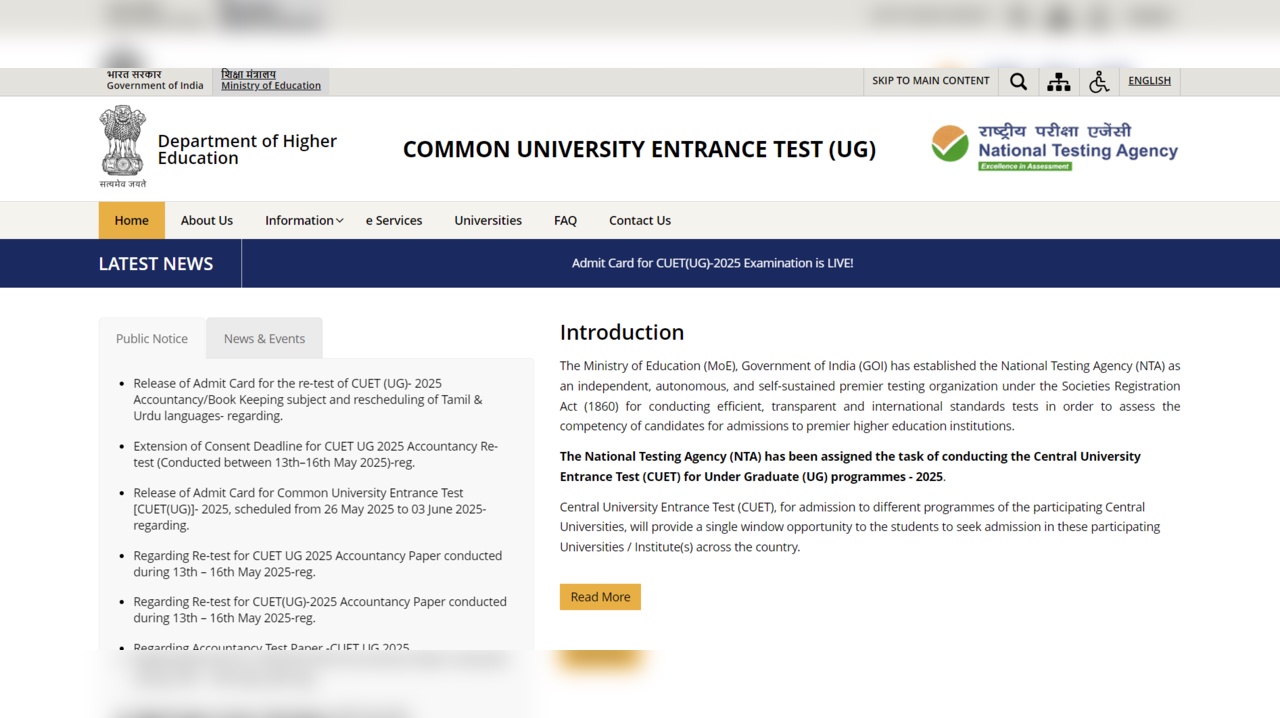The height and width of the screenshot is (718, 1280).
Task: Click the Latest News label
Action: pos(156,264)
